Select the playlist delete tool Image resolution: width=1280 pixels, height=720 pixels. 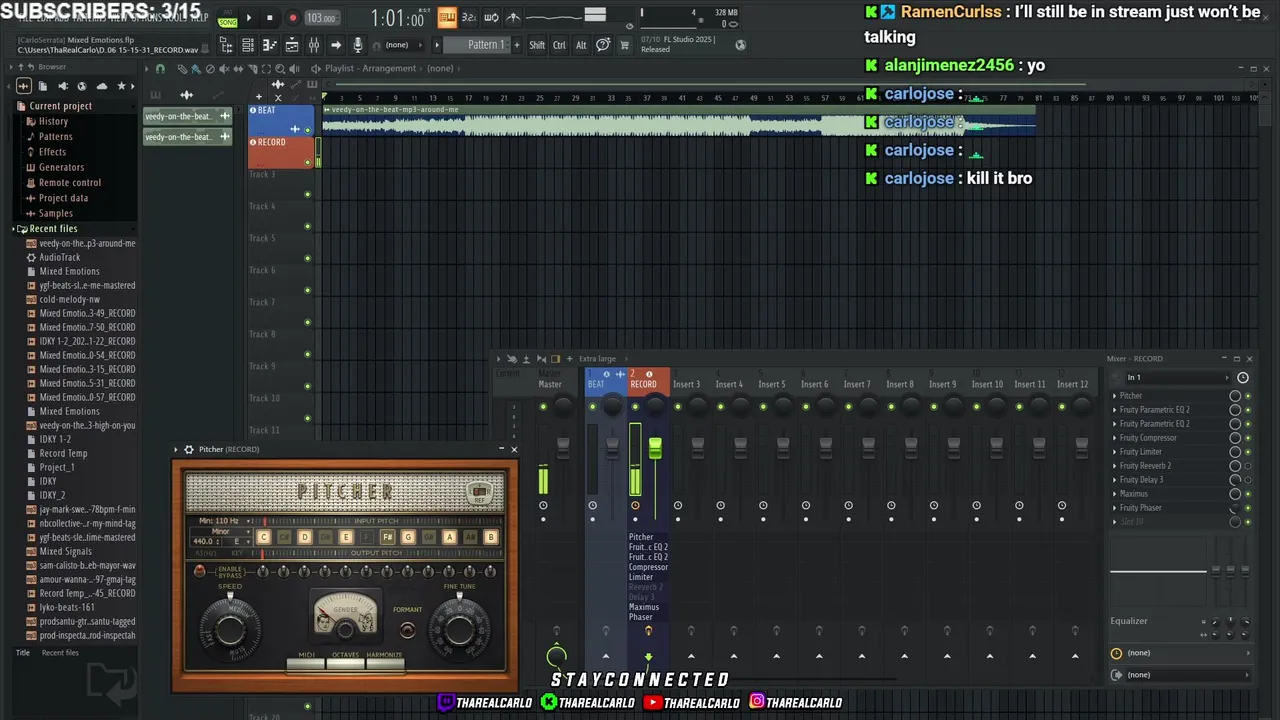[x=209, y=68]
